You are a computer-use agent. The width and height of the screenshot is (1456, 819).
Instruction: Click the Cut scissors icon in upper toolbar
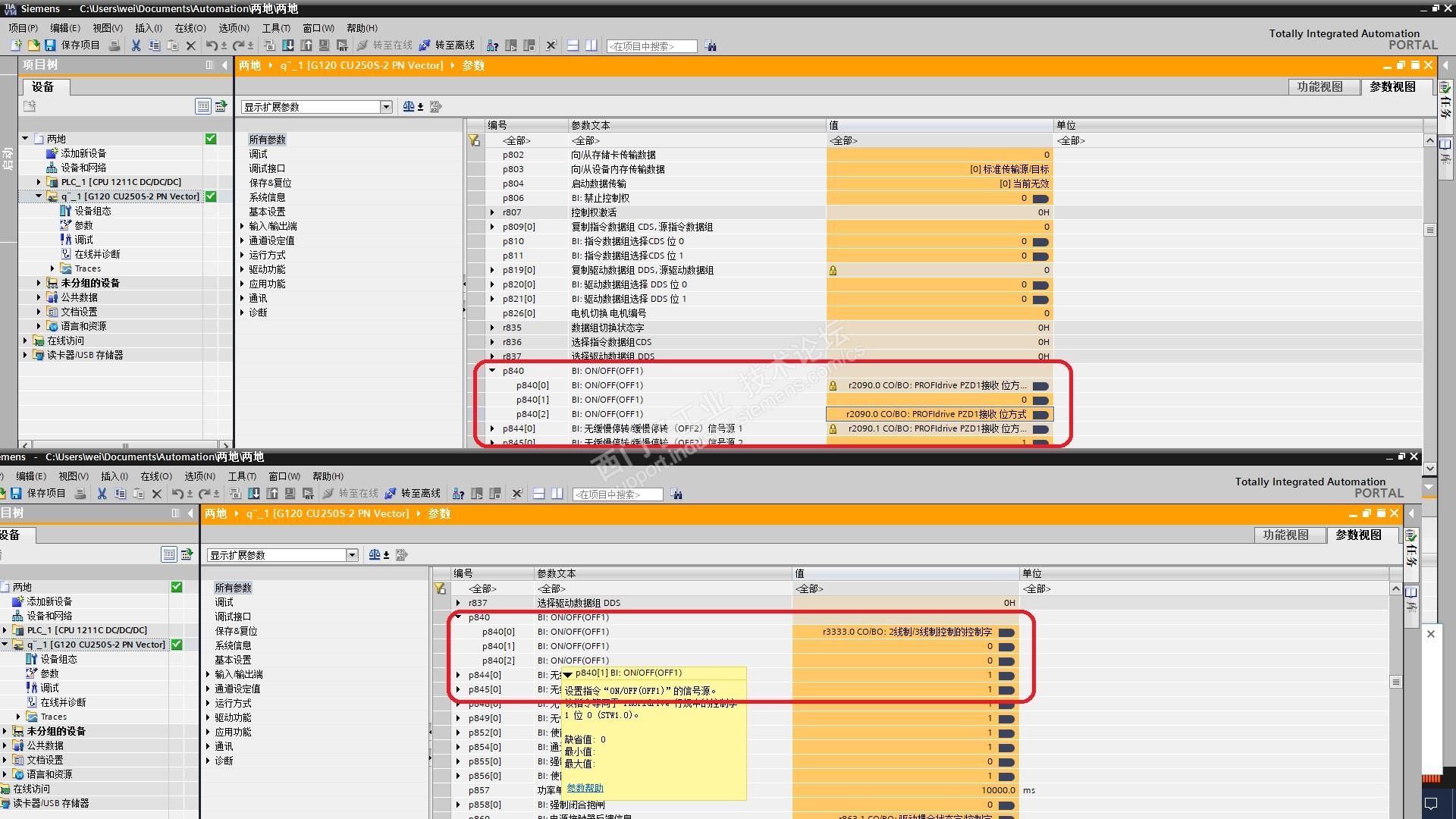(136, 45)
